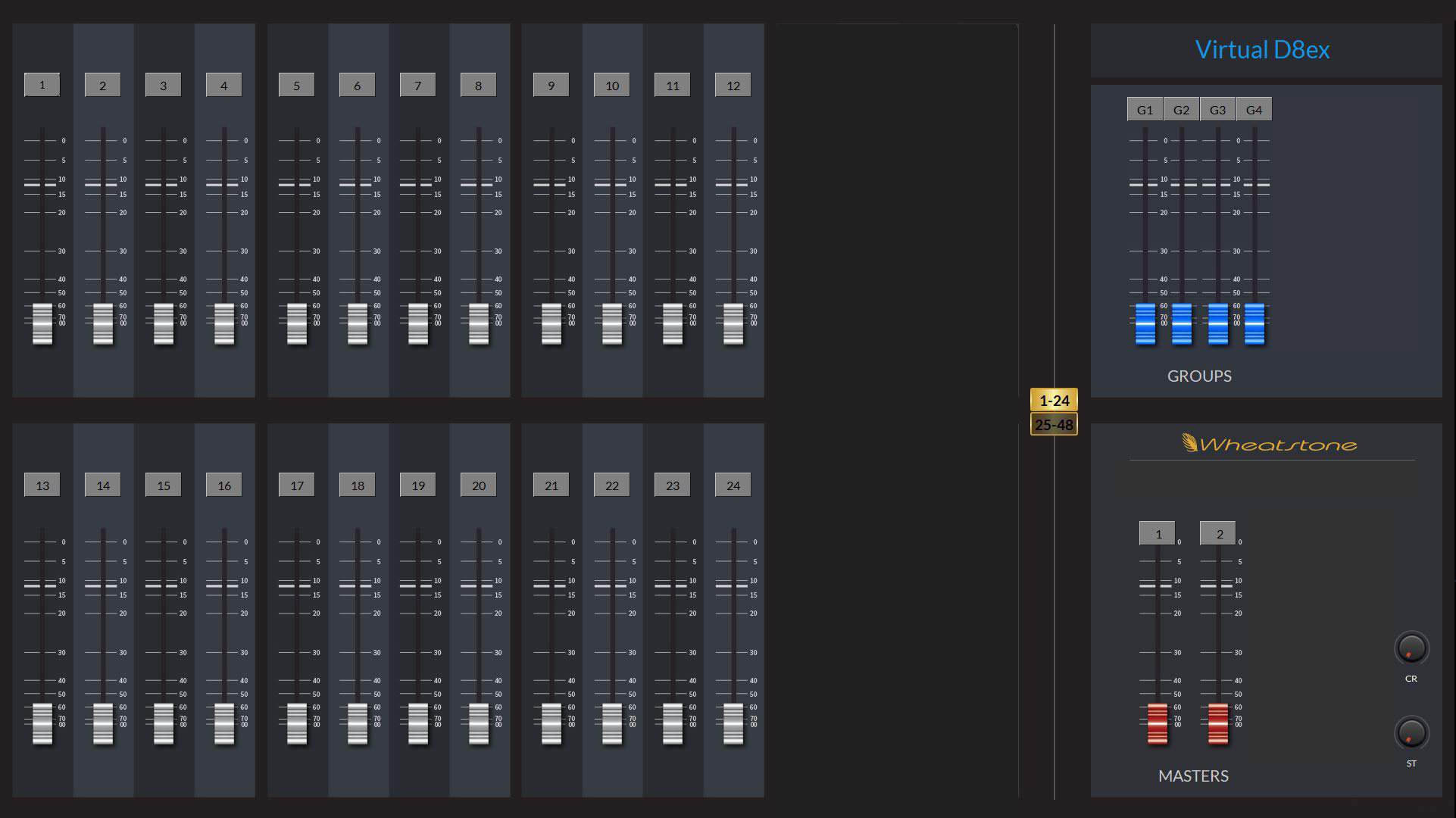1456x818 pixels.
Task: Click channel 21 fader knob
Action: click(551, 724)
